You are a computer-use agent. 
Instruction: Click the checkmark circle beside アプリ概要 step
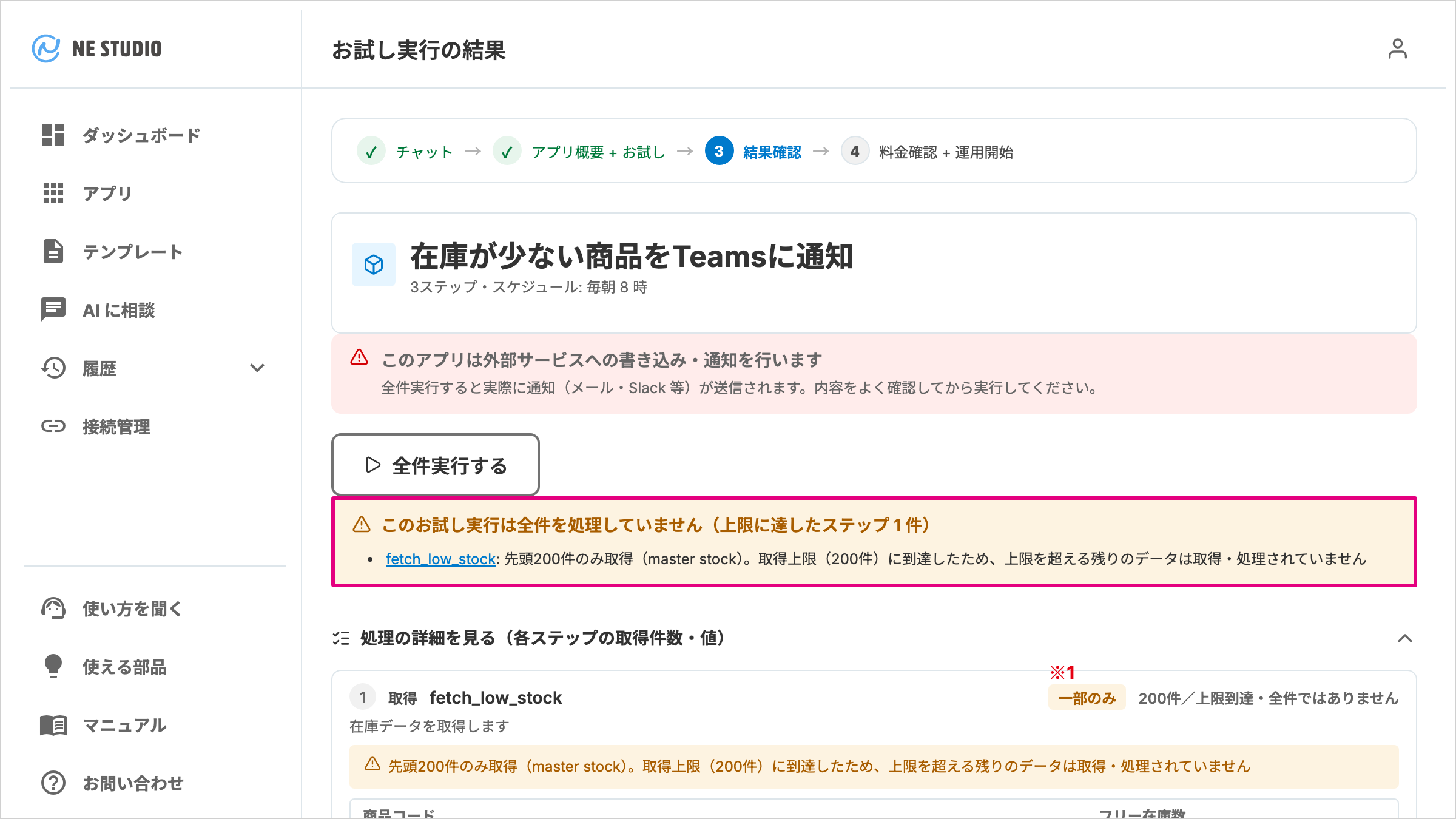click(x=507, y=151)
